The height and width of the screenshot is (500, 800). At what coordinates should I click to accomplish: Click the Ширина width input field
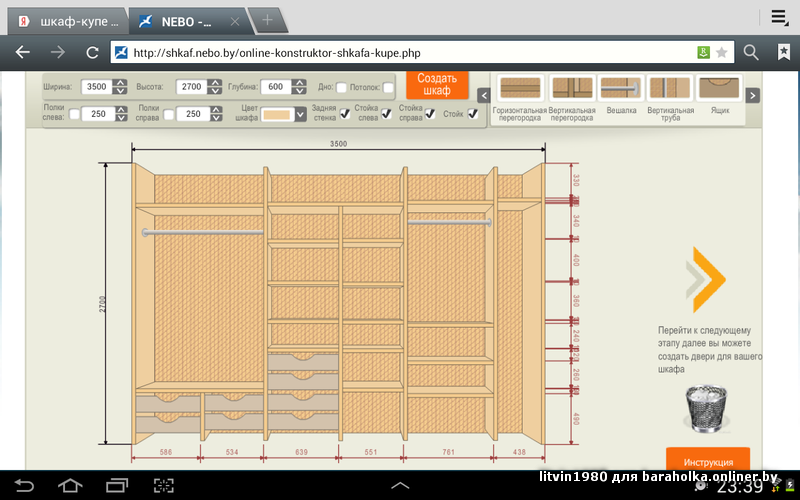pyautogui.click(x=97, y=87)
